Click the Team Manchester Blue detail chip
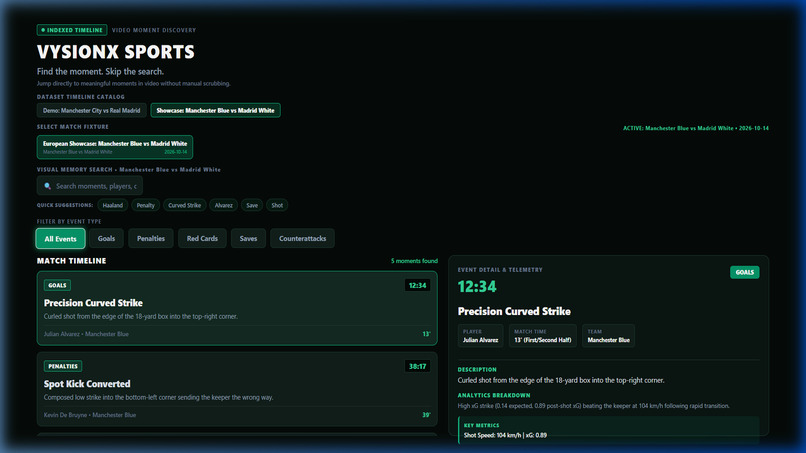The width and height of the screenshot is (806, 453). click(x=608, y=336)
